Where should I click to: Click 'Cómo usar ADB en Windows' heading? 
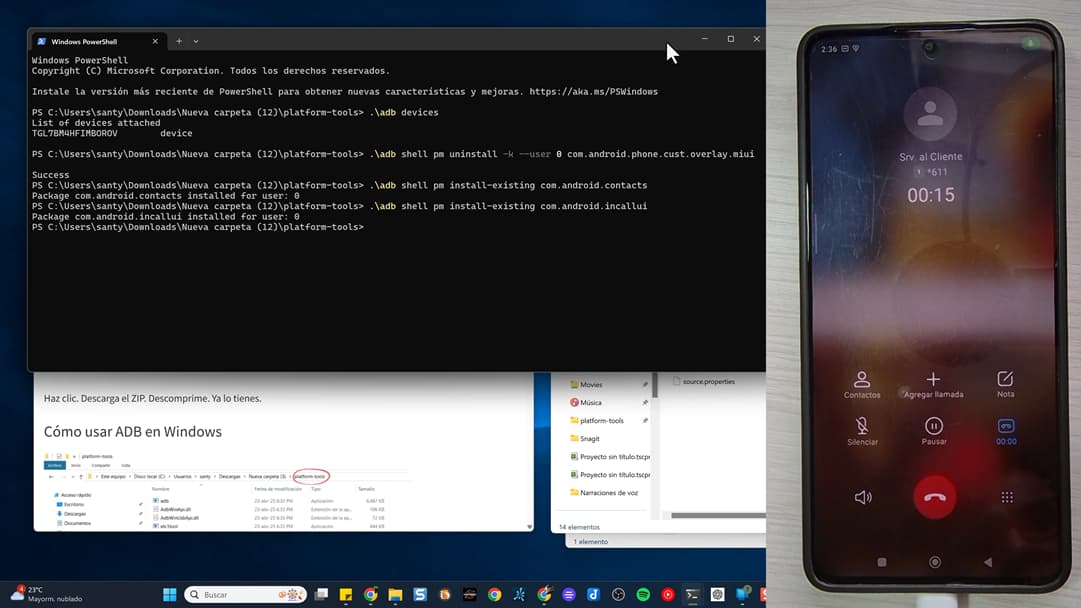click(132, 432)
